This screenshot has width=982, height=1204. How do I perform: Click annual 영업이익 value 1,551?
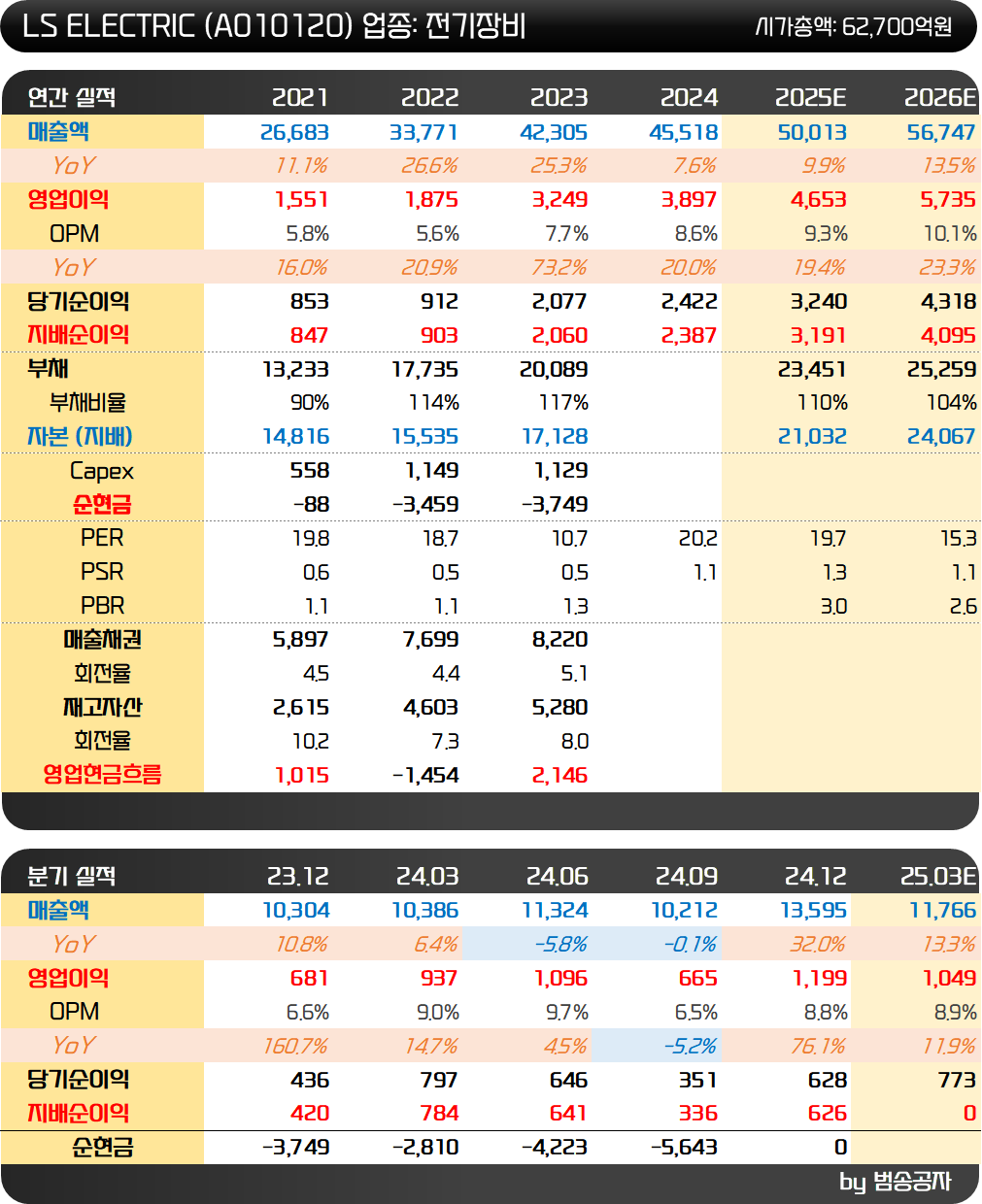(x=302, y=200)
